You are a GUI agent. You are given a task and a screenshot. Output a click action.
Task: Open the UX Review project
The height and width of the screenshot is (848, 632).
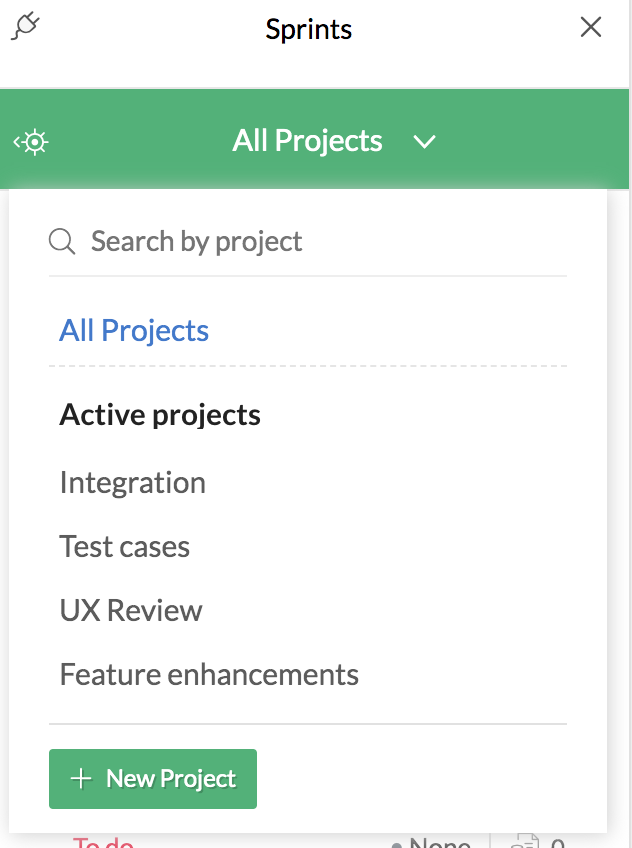pos(131,611)
